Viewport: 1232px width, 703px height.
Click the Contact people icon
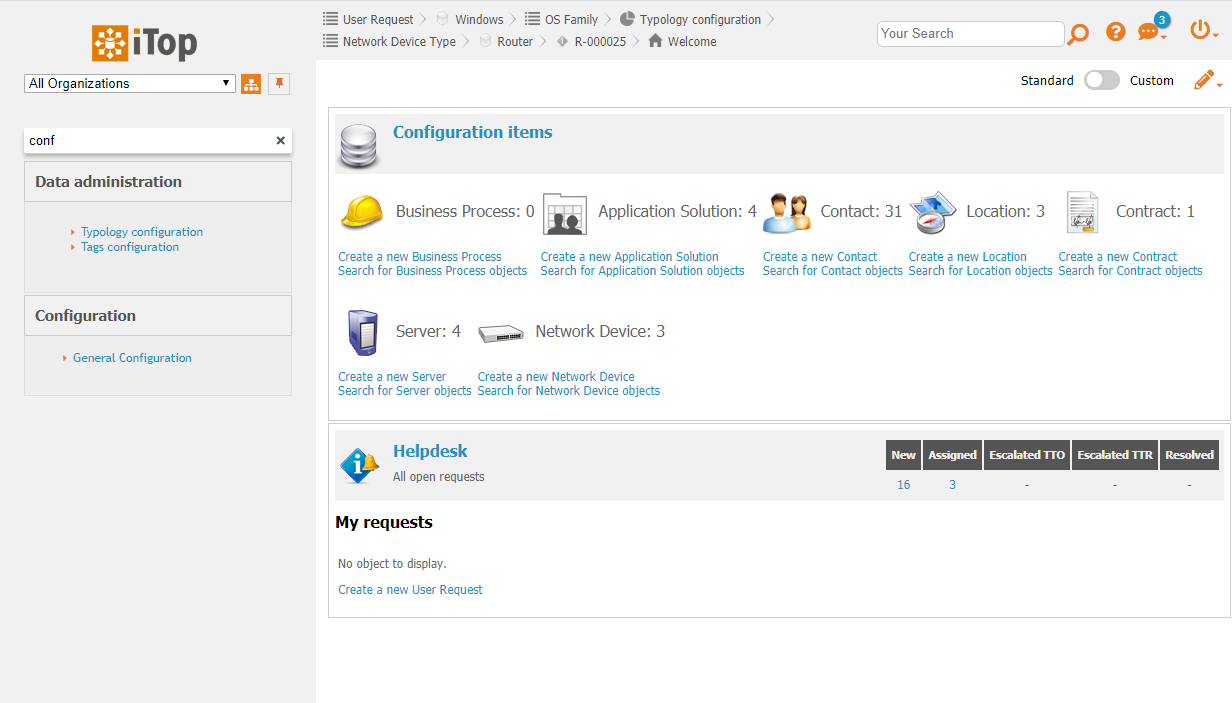786,212
